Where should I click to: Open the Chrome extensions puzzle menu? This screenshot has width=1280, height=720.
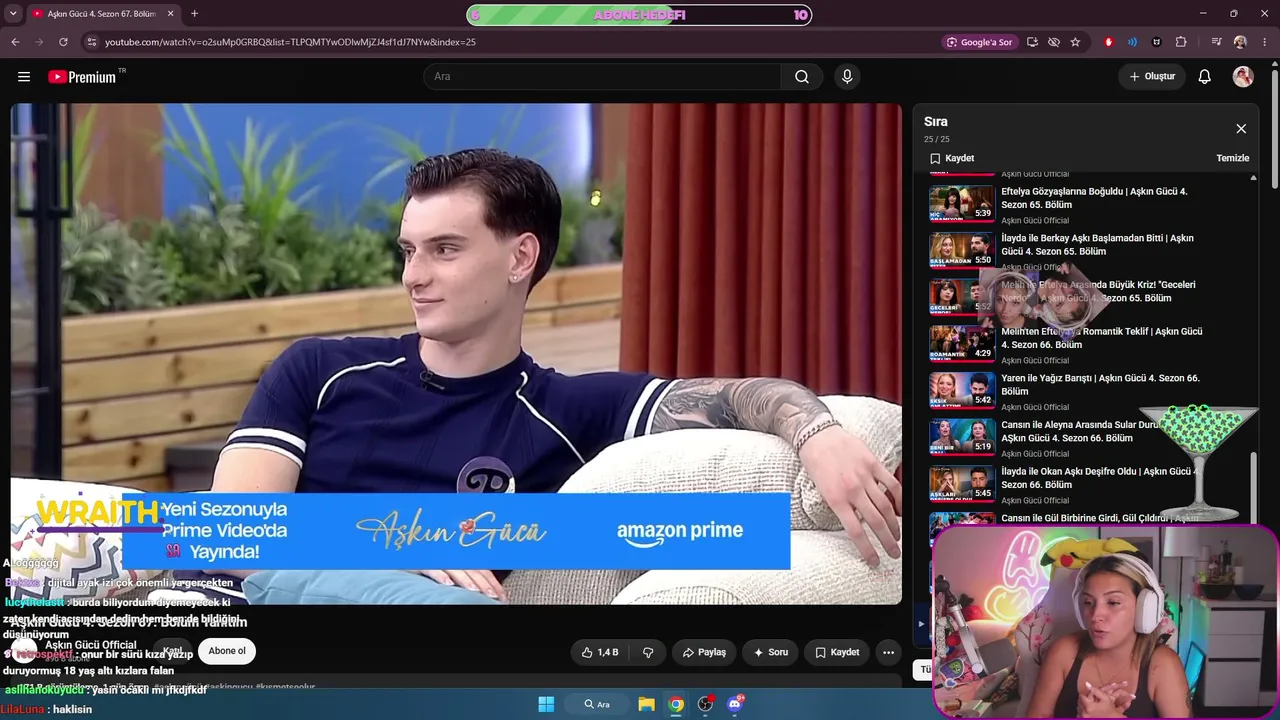click(1181, 42)
